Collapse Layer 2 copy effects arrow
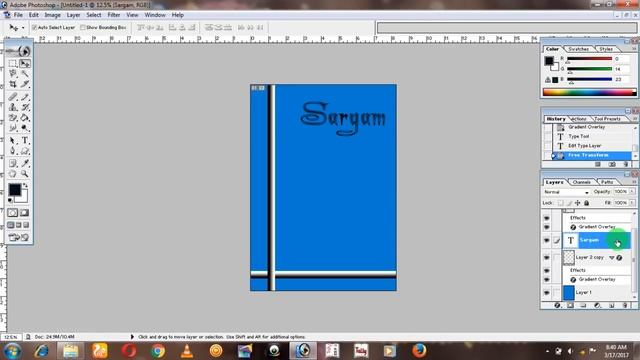640x360 pixels. point(611,258)
